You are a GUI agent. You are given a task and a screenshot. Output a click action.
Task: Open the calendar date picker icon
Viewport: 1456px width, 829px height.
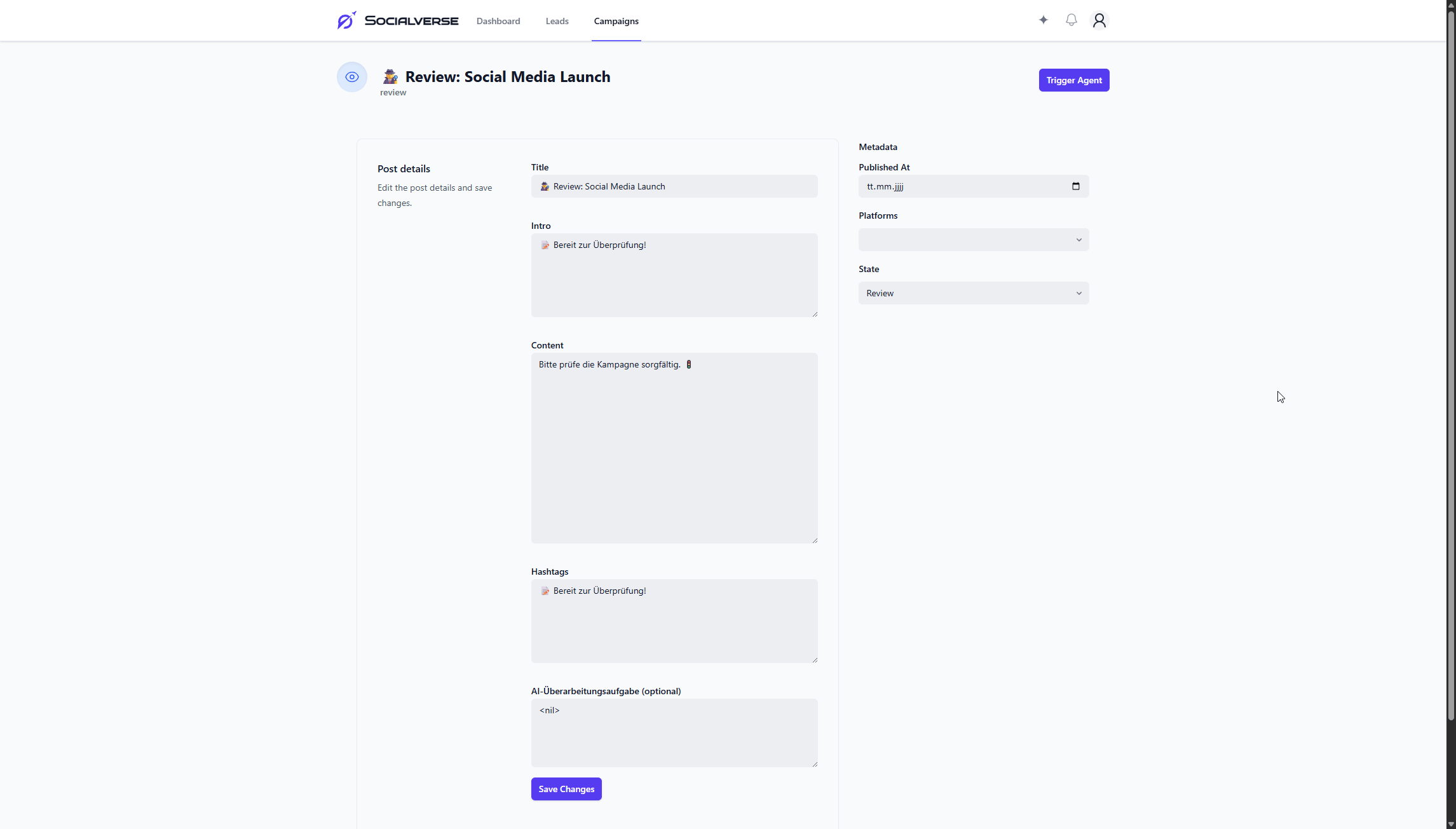click(1075, 186)
